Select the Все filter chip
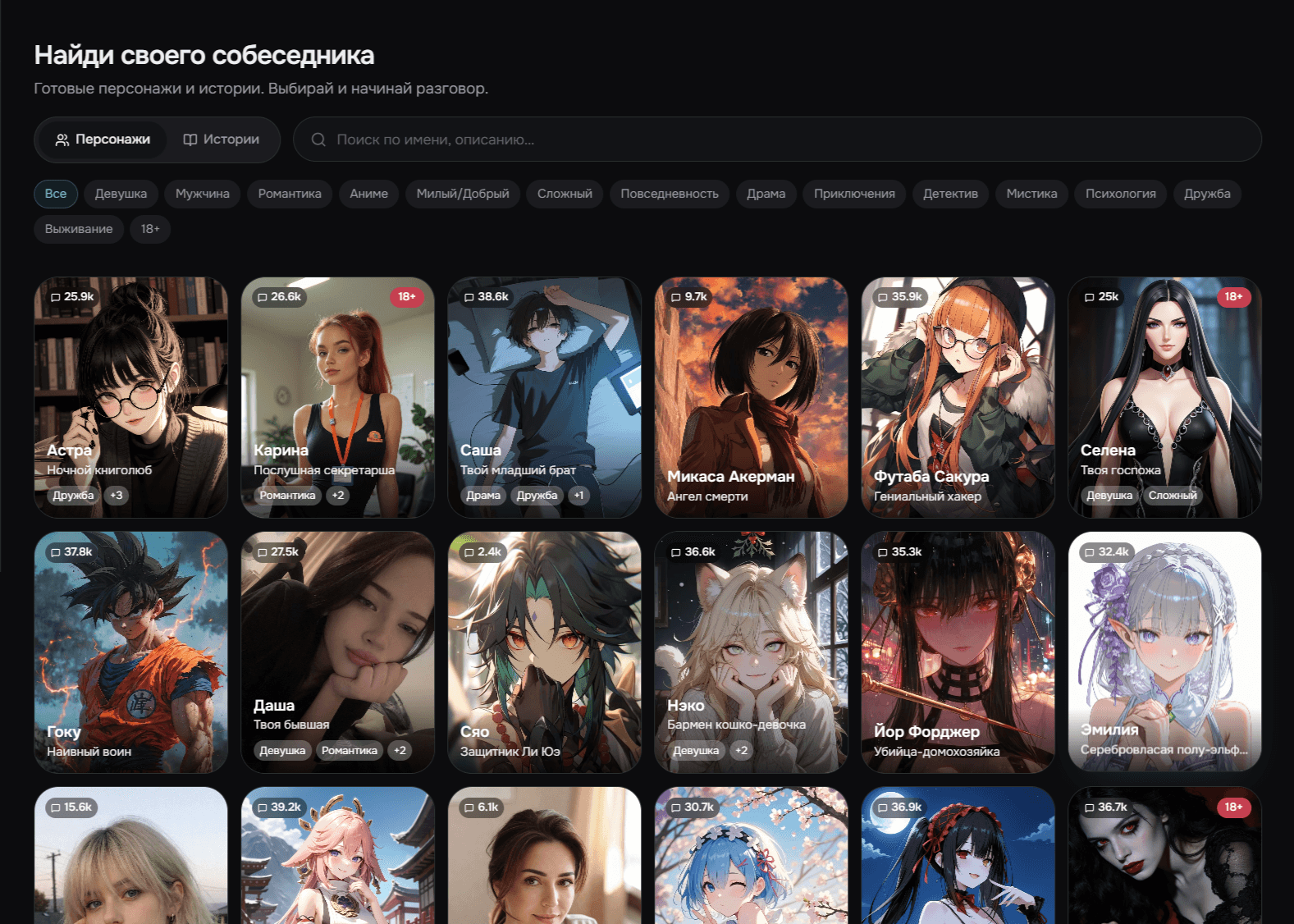Image resolution: width=1294 pixels, height=924 pixels. pos(56,194)
